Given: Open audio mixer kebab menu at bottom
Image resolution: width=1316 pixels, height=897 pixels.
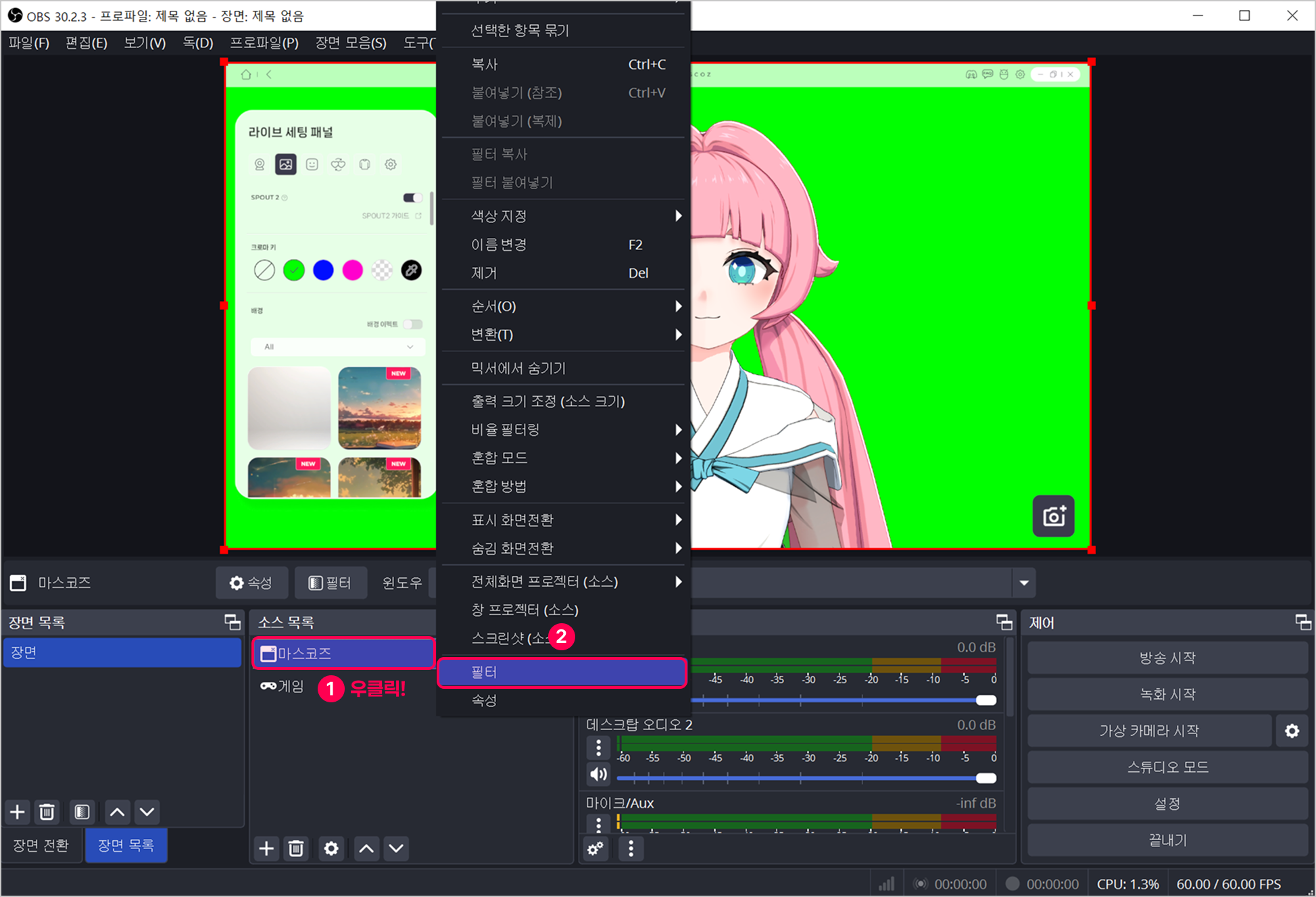Looking at the screenshot, I should [631, 848].
